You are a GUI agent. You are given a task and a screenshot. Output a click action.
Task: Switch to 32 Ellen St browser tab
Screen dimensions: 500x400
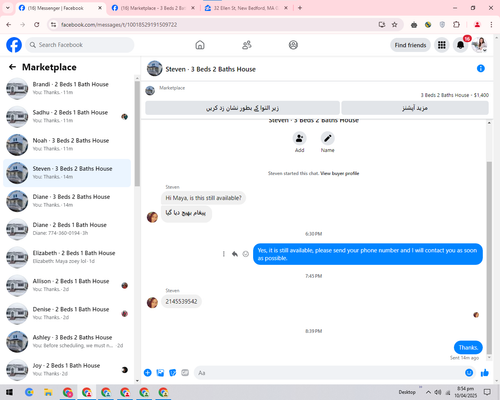tap(246, 8)
